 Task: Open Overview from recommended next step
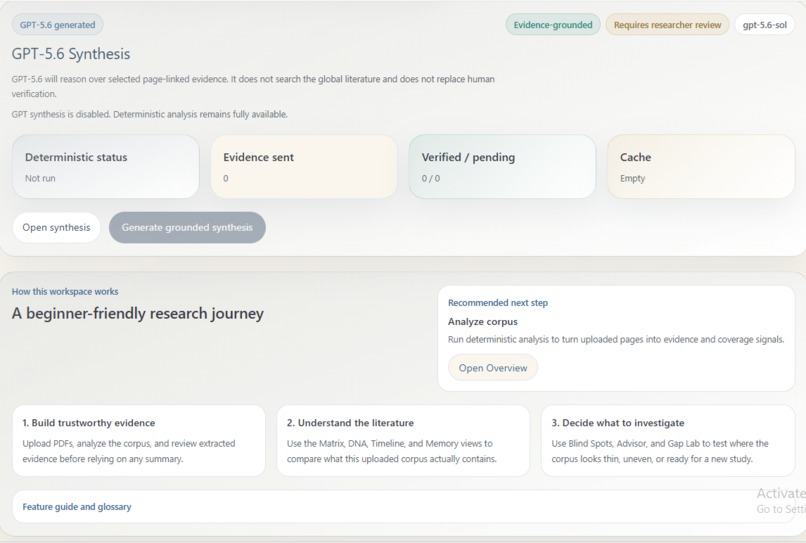[x=492, y=368]
